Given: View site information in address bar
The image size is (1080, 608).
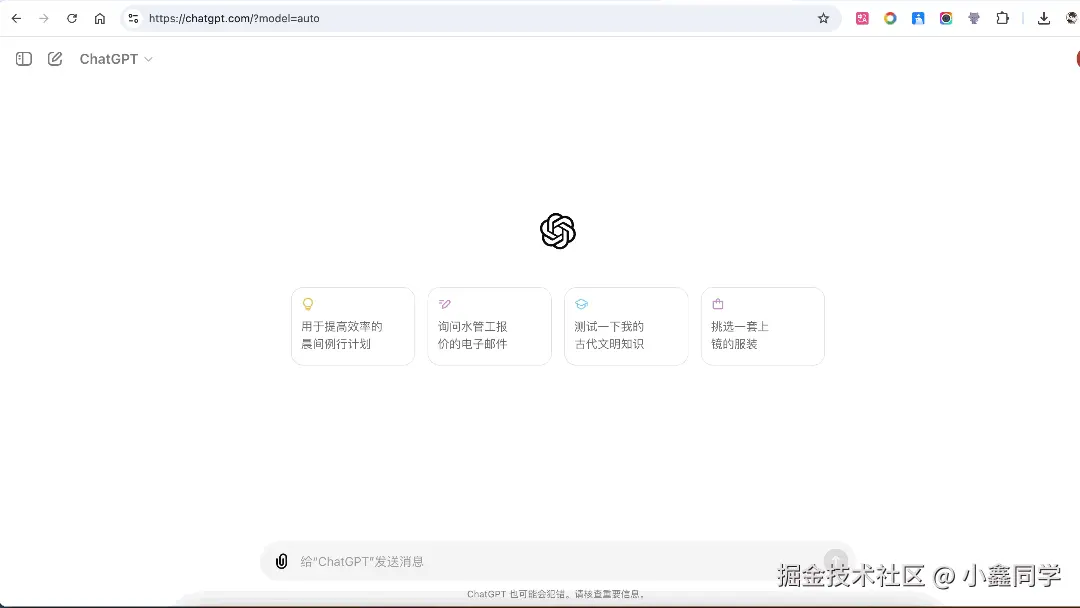Looking at the screenshot, I should [134, 19].
